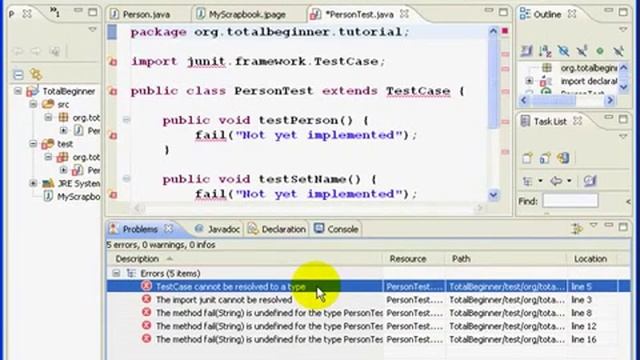Toggle Hide Local Types in Outline
The height and width of the screenshot is (360, 640).
point(618,51)
